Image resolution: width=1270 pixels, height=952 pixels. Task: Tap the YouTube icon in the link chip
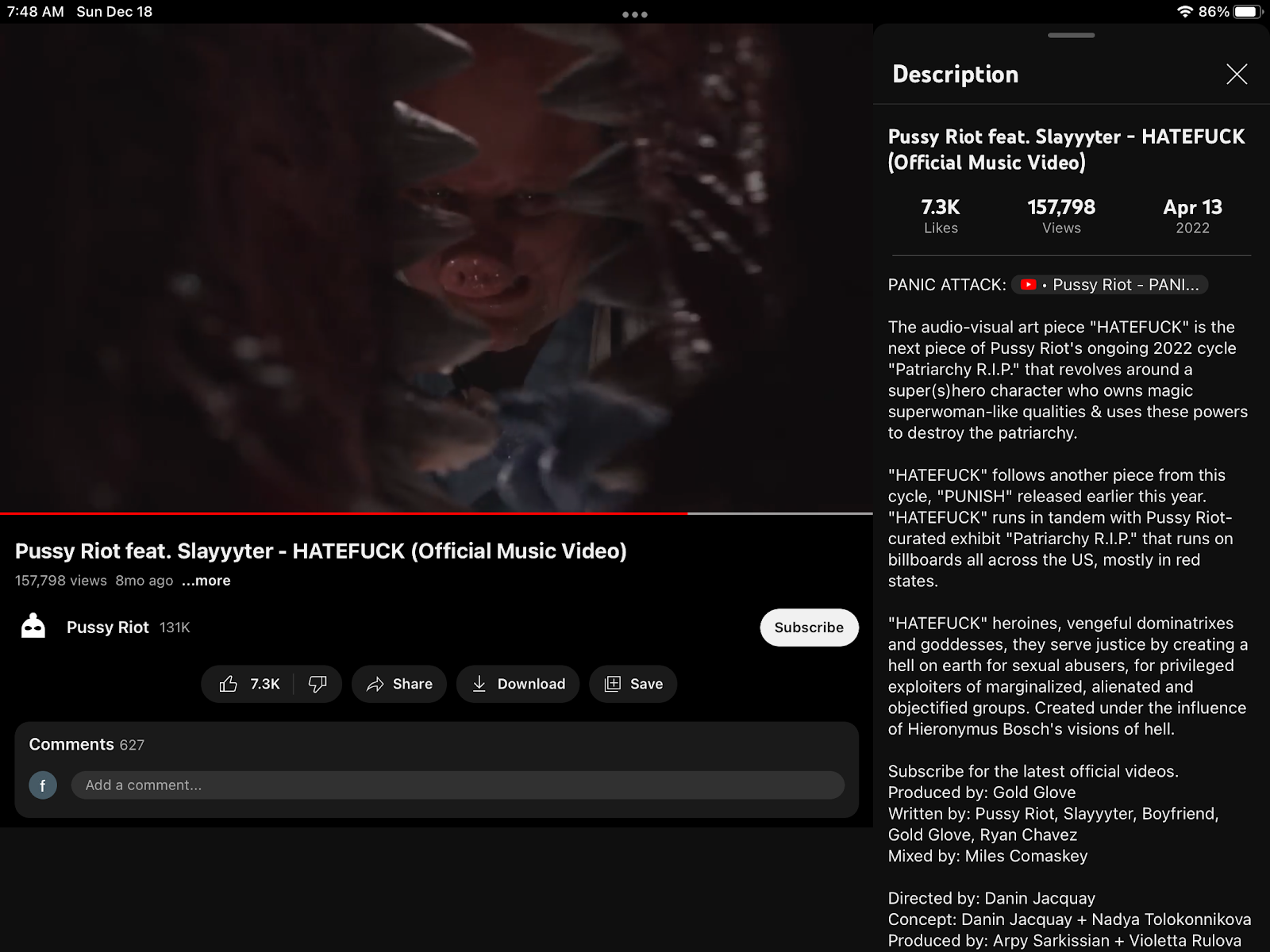click(x=1028, y=285)
